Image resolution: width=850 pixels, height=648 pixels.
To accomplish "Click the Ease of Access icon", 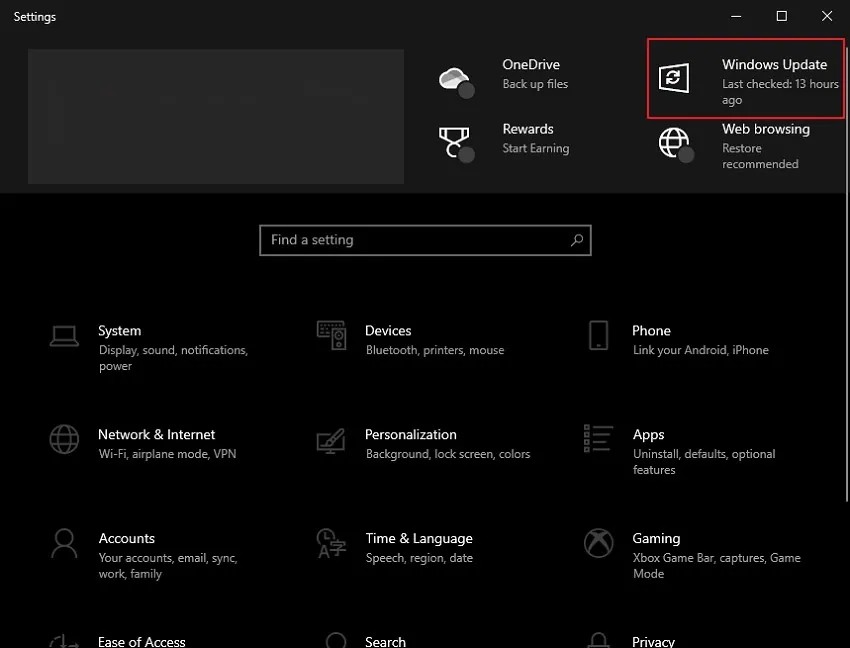I will coord(64,641).
